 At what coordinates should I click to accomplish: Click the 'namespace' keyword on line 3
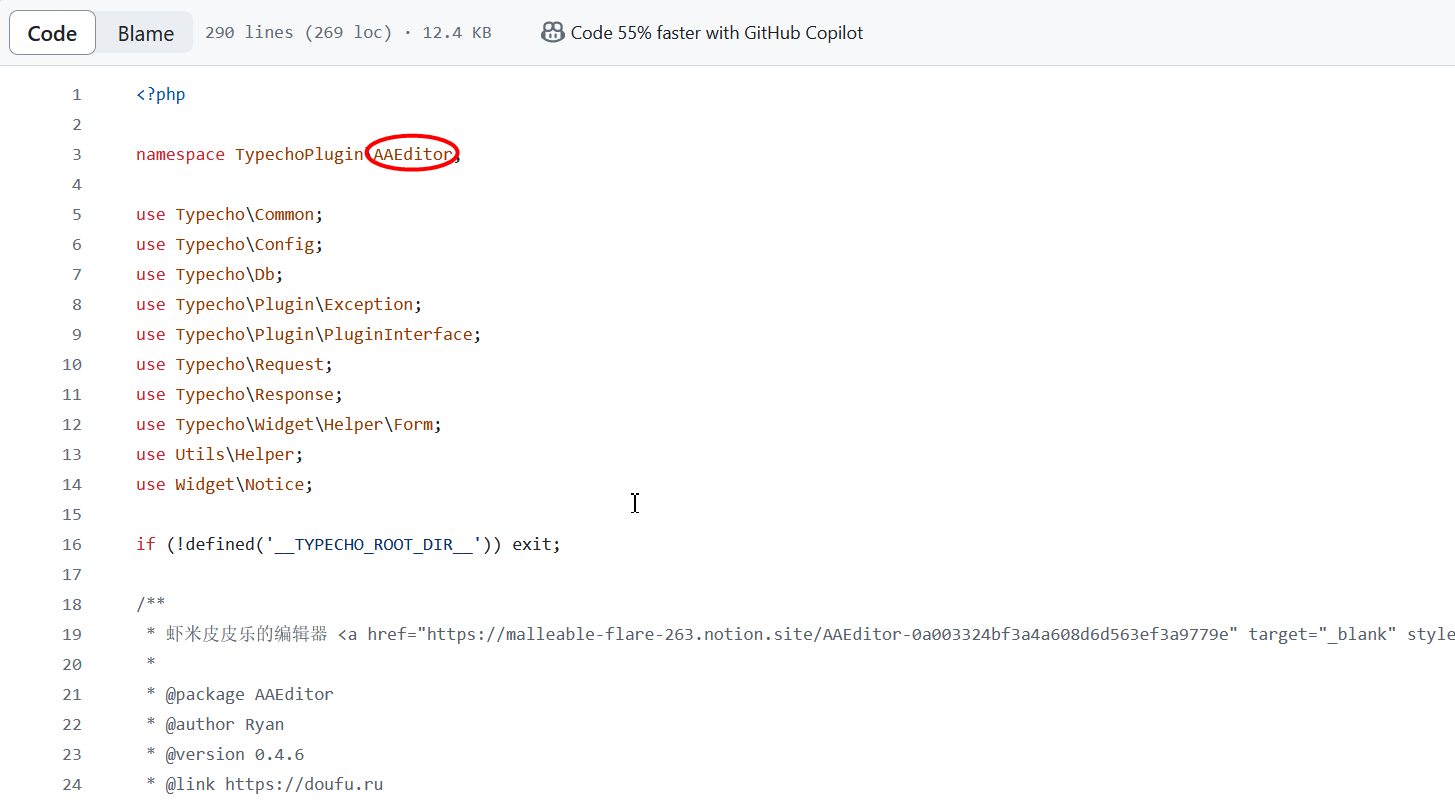[180, 154]
